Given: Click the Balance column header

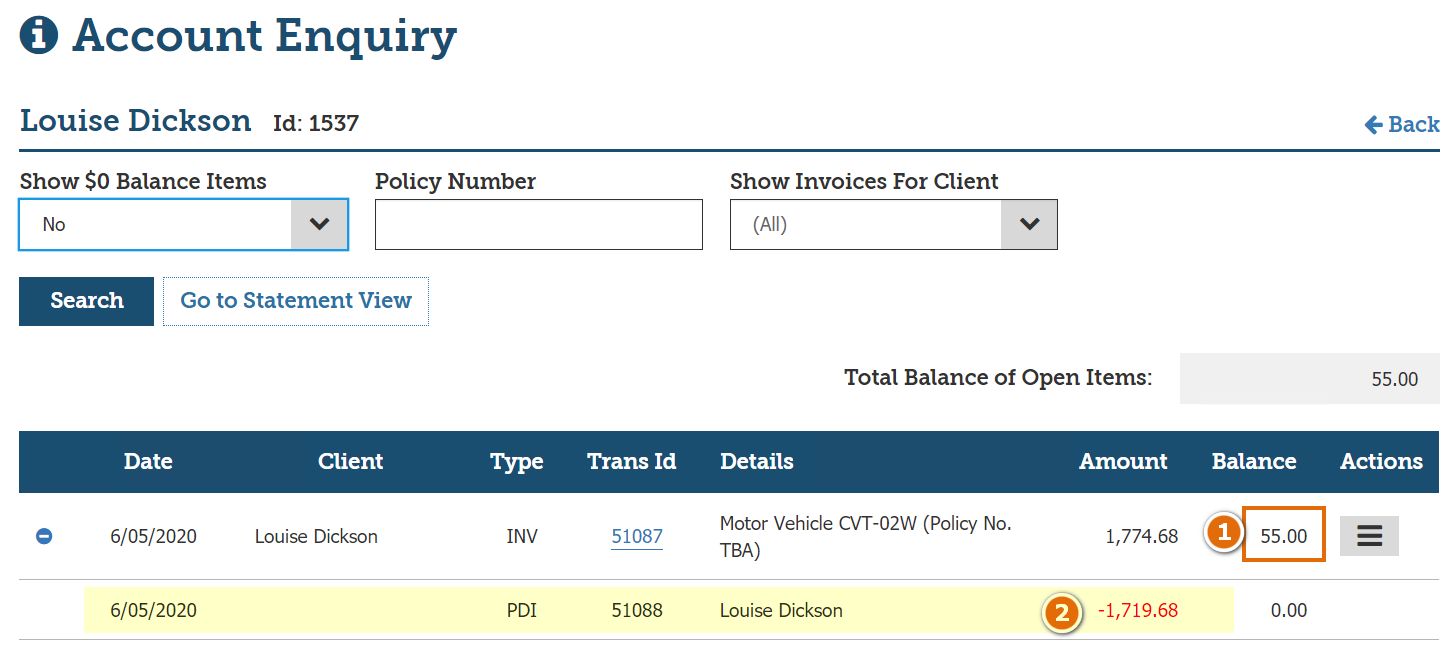Looking at the screenshot, I should (x=1254, y=462).
